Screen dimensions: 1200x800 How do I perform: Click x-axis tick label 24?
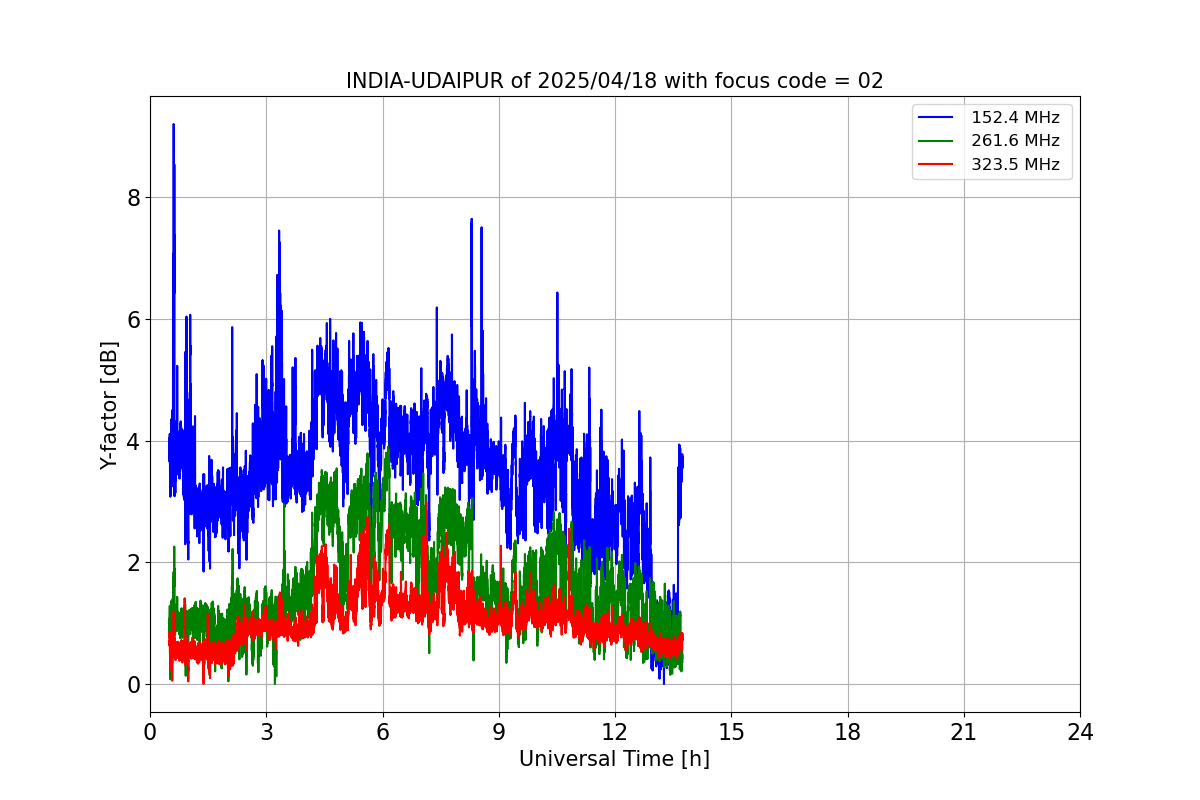(x=1080, y=732)
